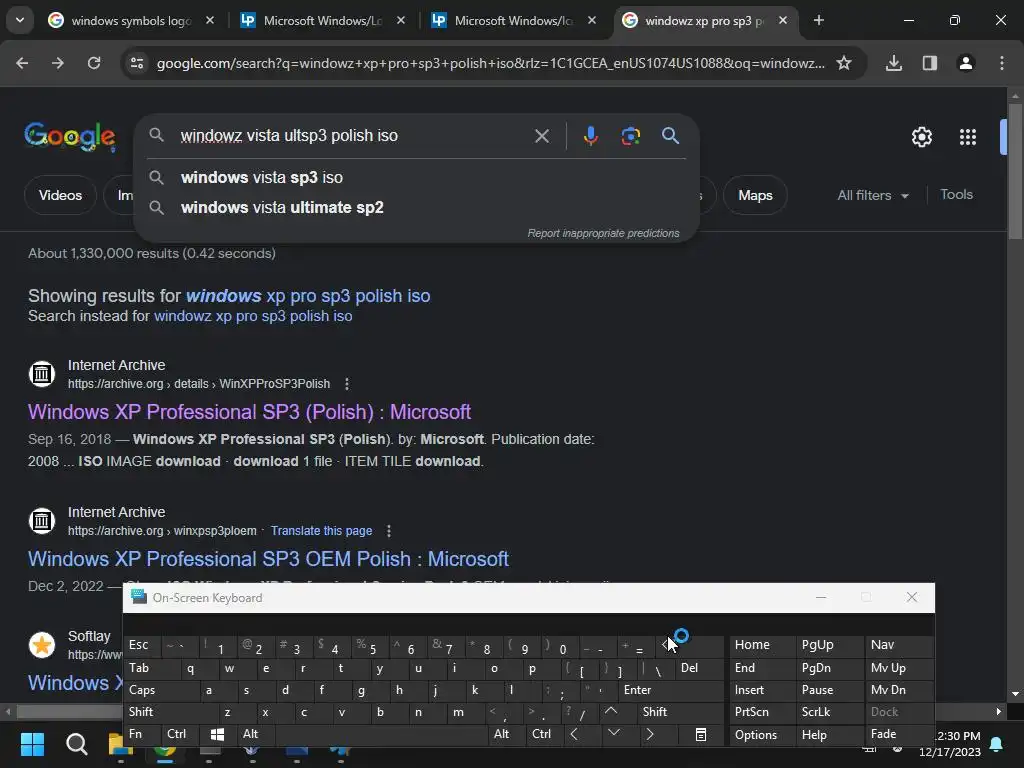Screen dimensions: 1024x768
Task: Toggle right Shift key on on-screen keyboard
Action: coord(682,712)
